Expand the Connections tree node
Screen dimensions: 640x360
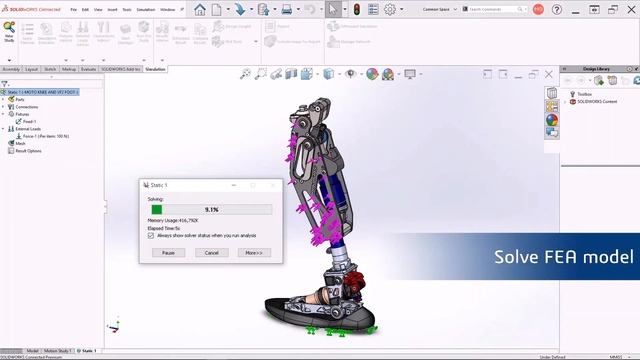click(3, 107)
